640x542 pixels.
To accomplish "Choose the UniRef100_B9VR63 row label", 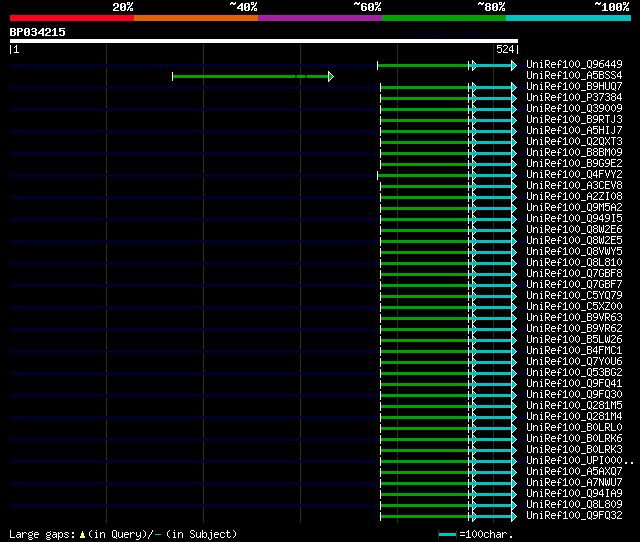I will tap(574, 318).
